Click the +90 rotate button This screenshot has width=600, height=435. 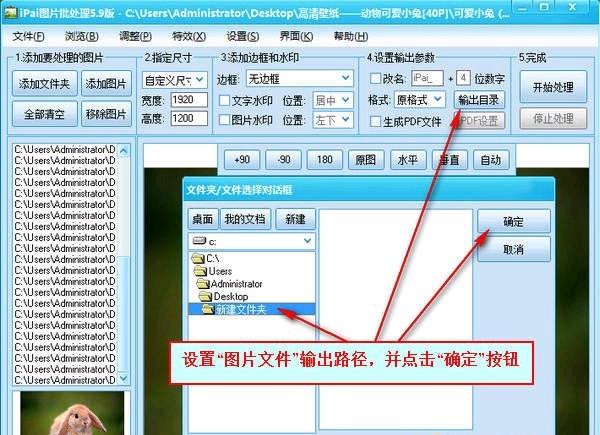pos(241,159)
